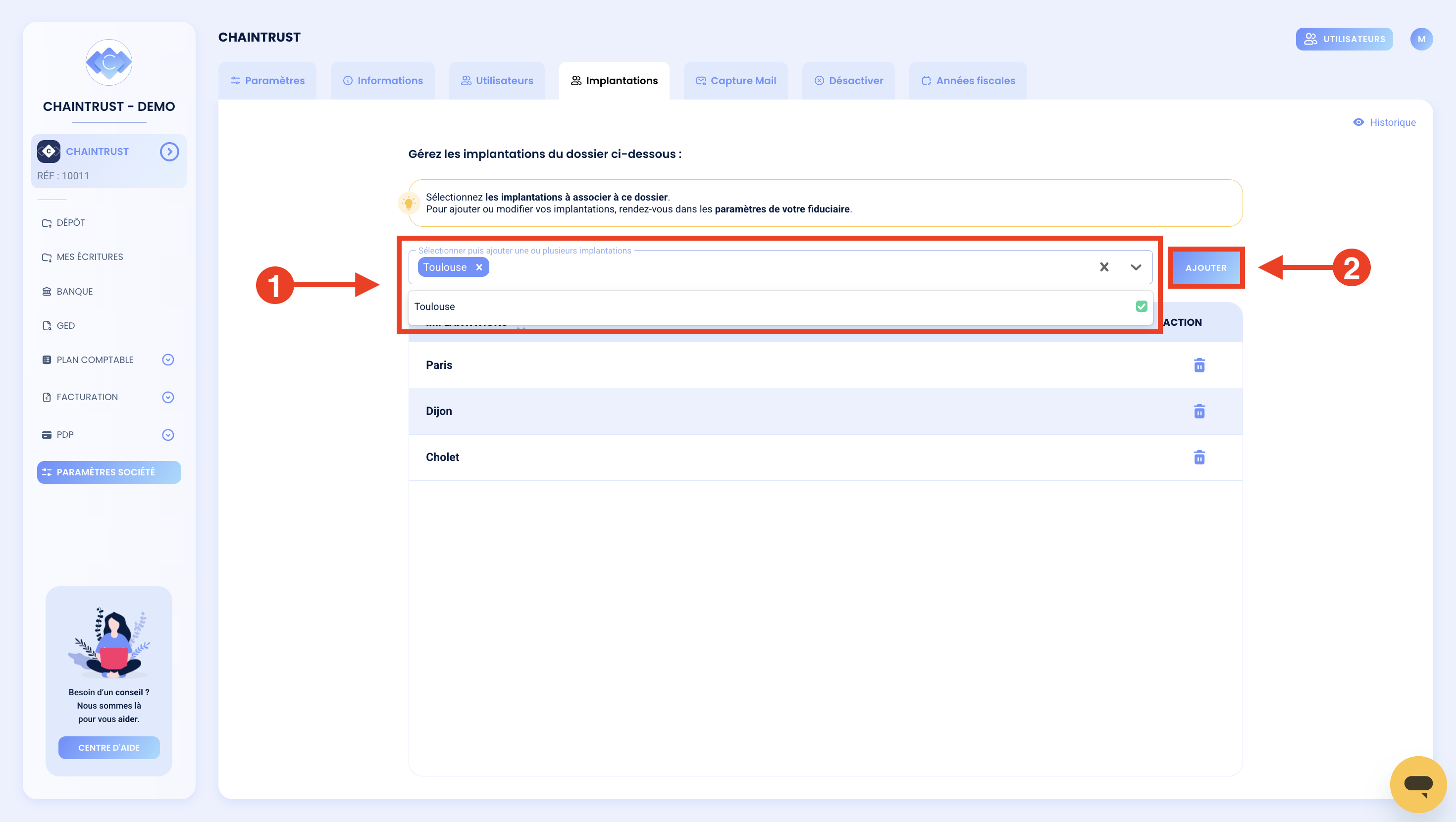
Task: Uncheck the Toulouse option checkbox
Action: coord(1141,307)
